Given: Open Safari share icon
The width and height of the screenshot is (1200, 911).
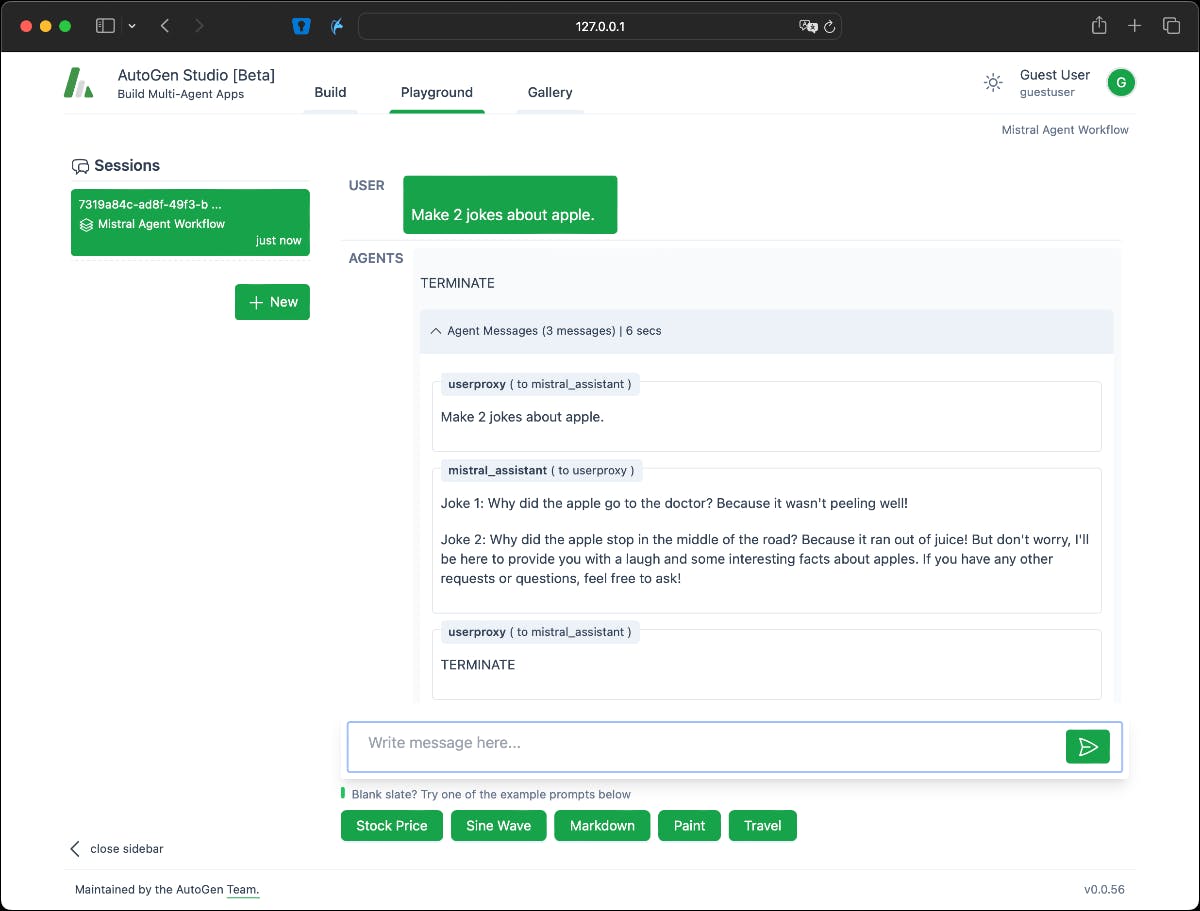Looking at the screenshot, I should coord(1099,26).
